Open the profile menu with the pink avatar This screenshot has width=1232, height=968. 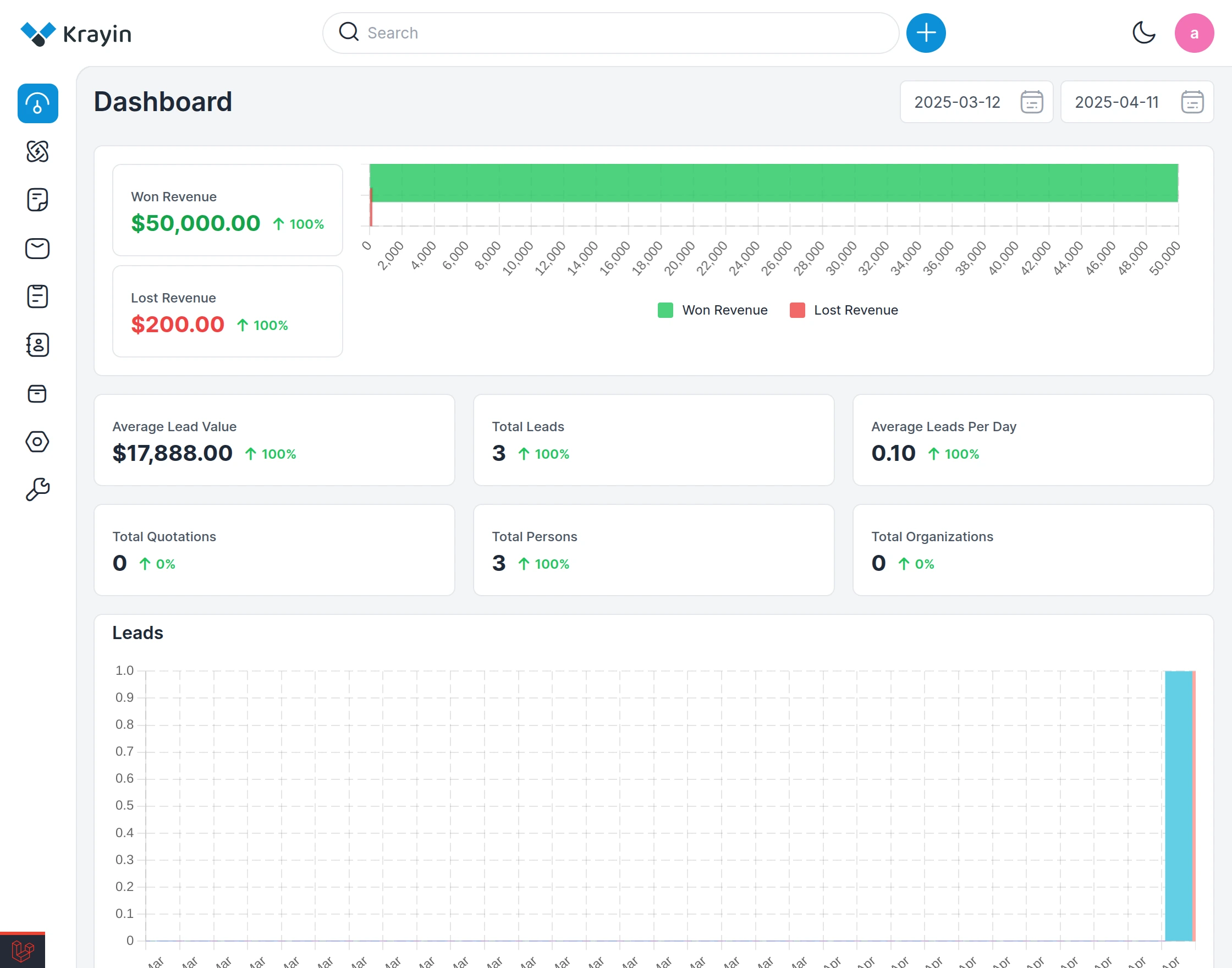point(1194,33)
